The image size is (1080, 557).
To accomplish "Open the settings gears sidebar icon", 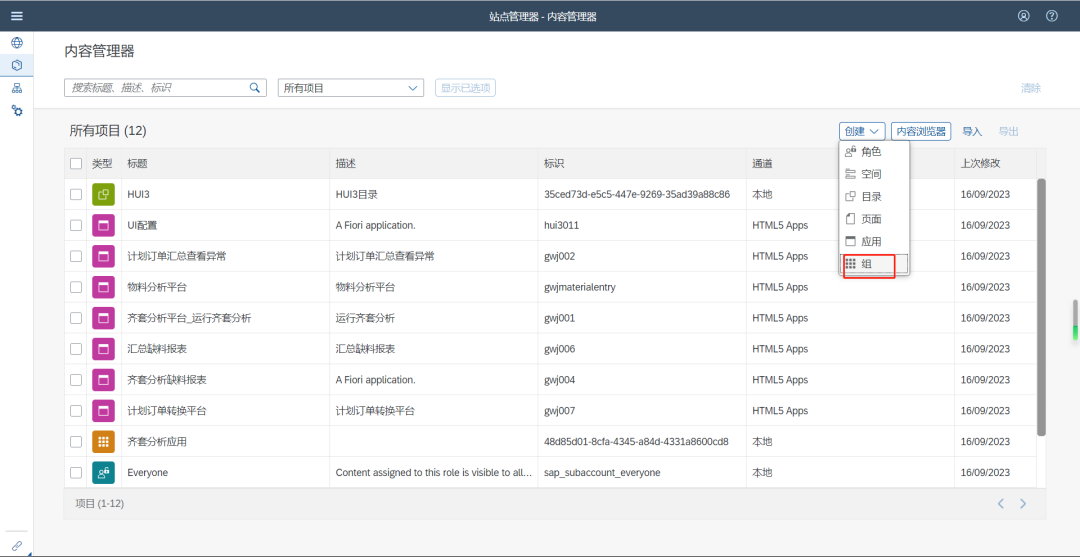I will [17, 110].
